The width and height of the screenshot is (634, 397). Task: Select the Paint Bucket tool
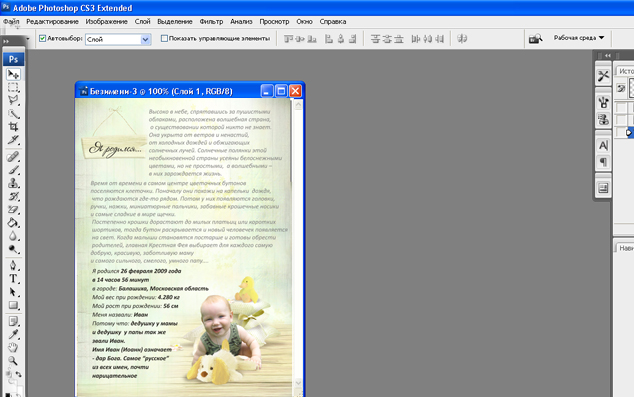coord(13,223)
